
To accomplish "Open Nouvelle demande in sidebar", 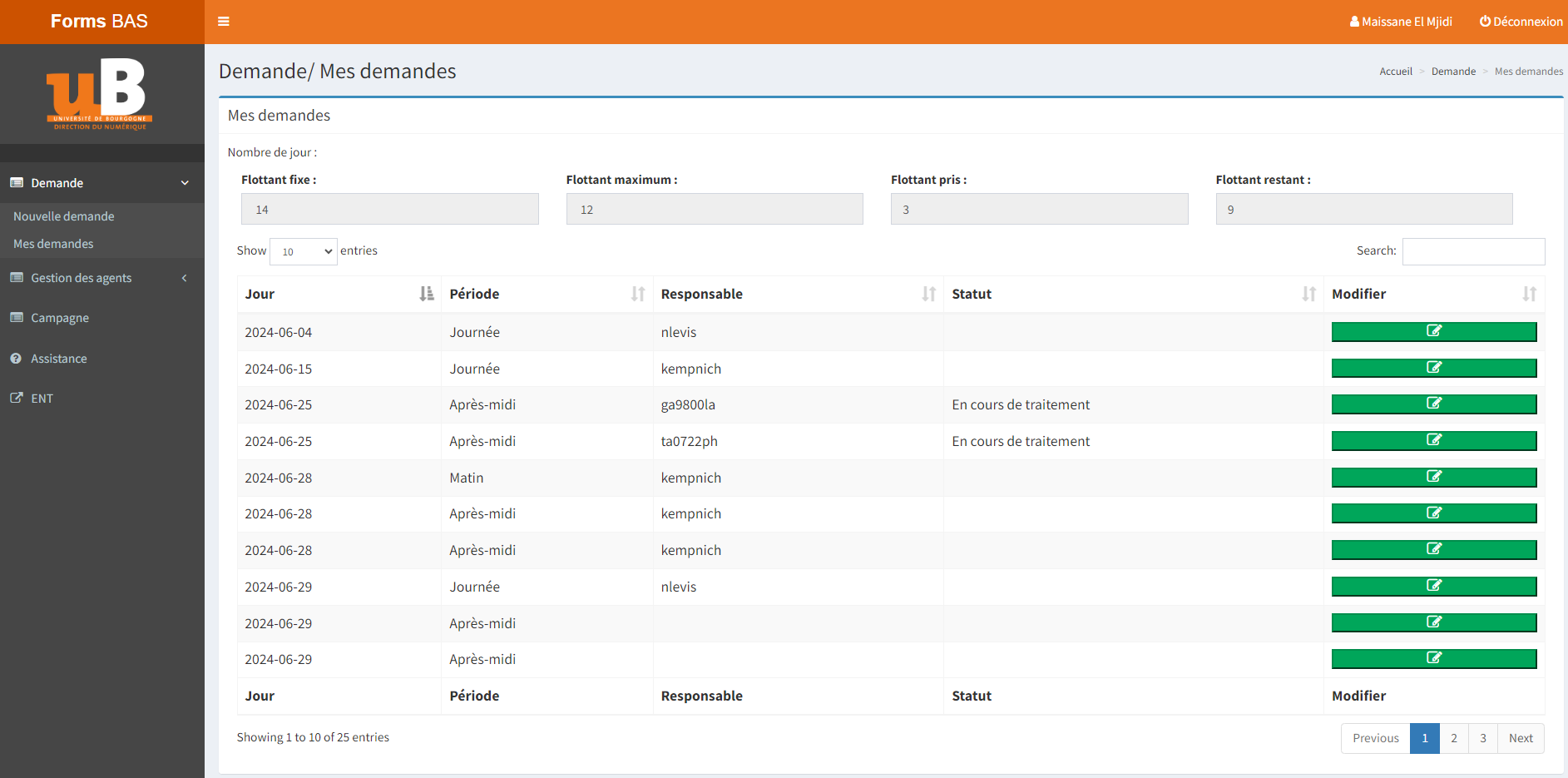I will (64, 216).
